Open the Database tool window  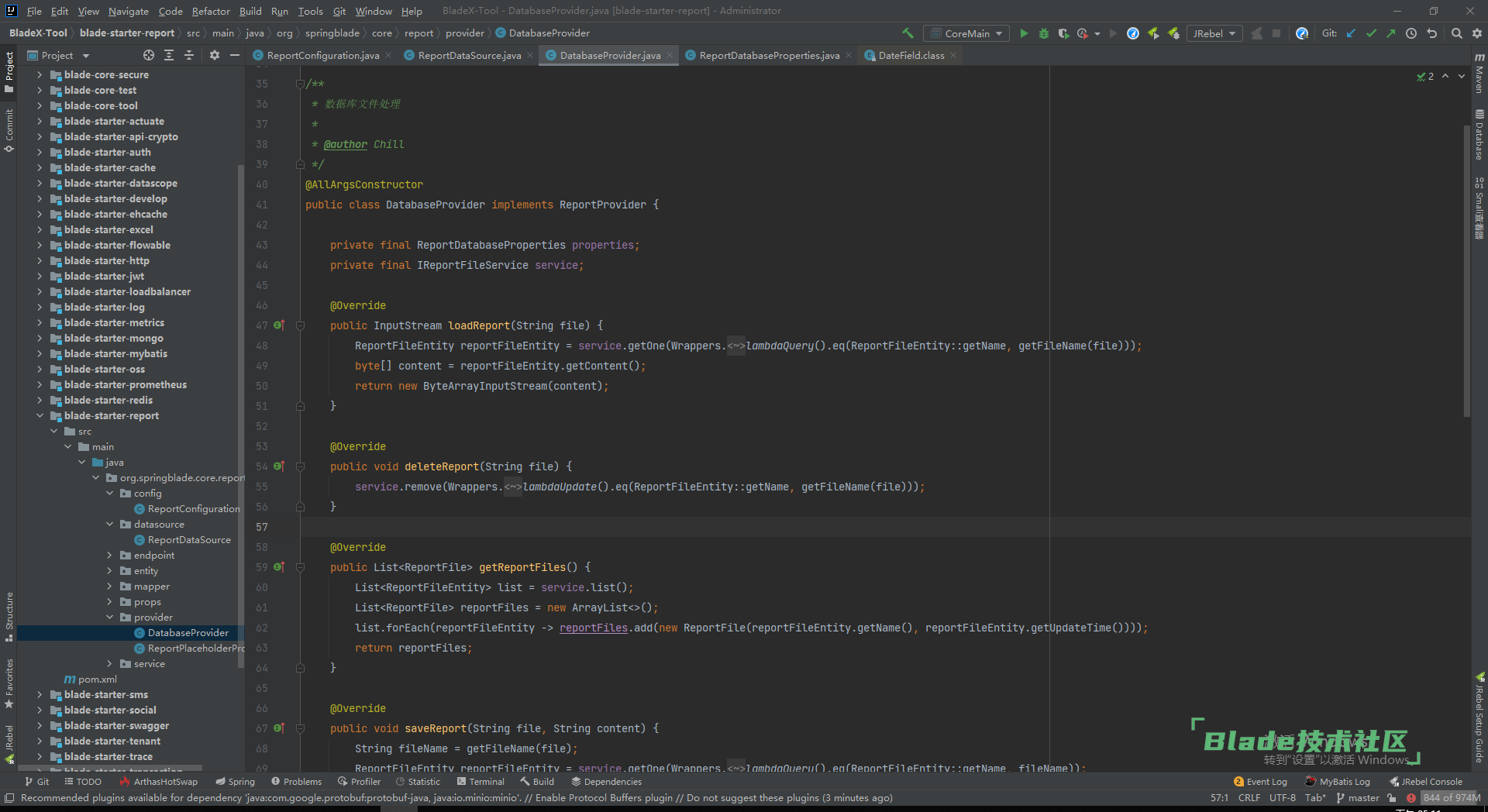[1479, 135]
